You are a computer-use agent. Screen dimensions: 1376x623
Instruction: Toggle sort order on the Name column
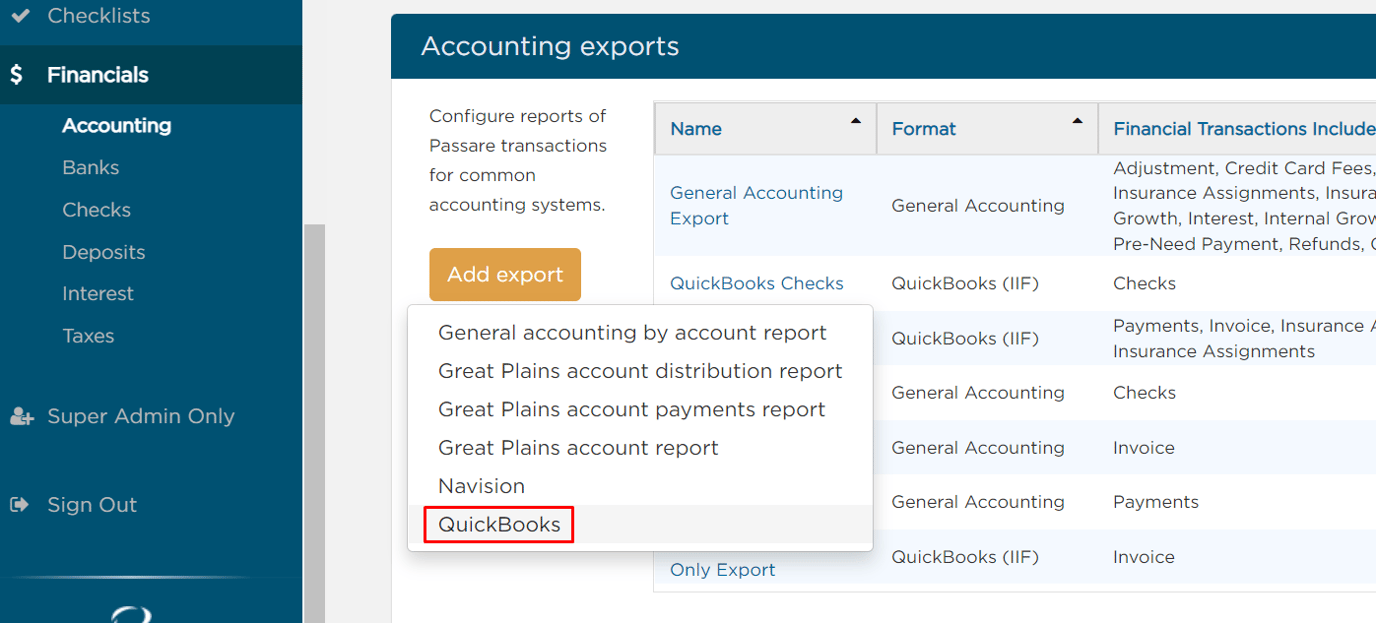856,121
